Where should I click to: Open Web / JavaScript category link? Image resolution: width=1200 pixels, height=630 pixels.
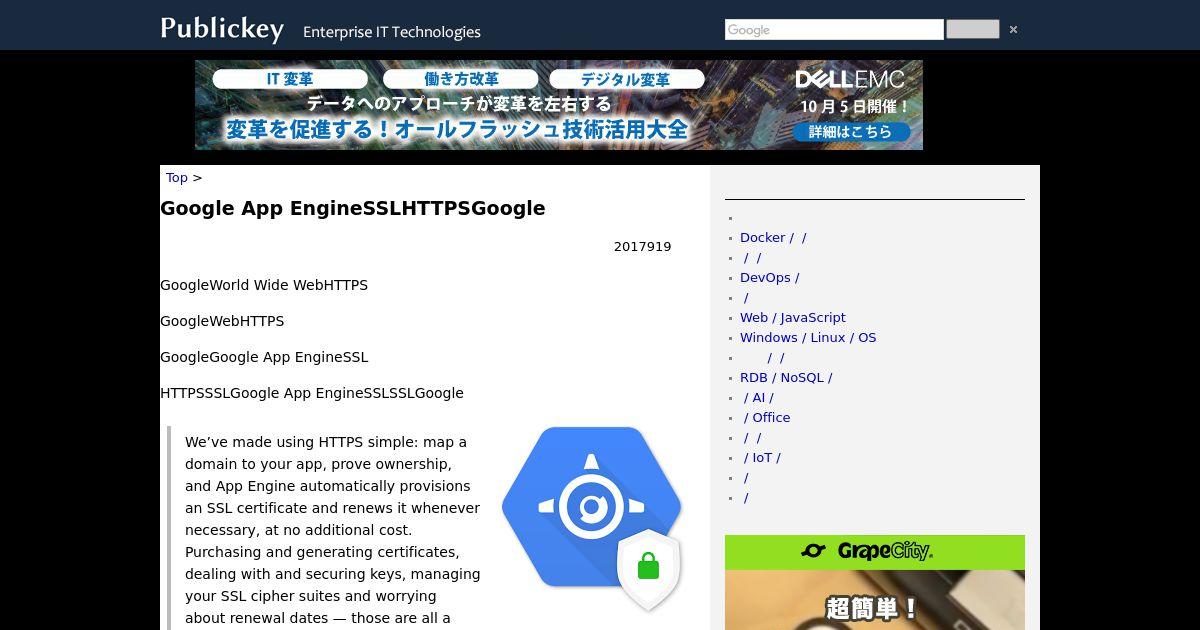click(793, 317)
